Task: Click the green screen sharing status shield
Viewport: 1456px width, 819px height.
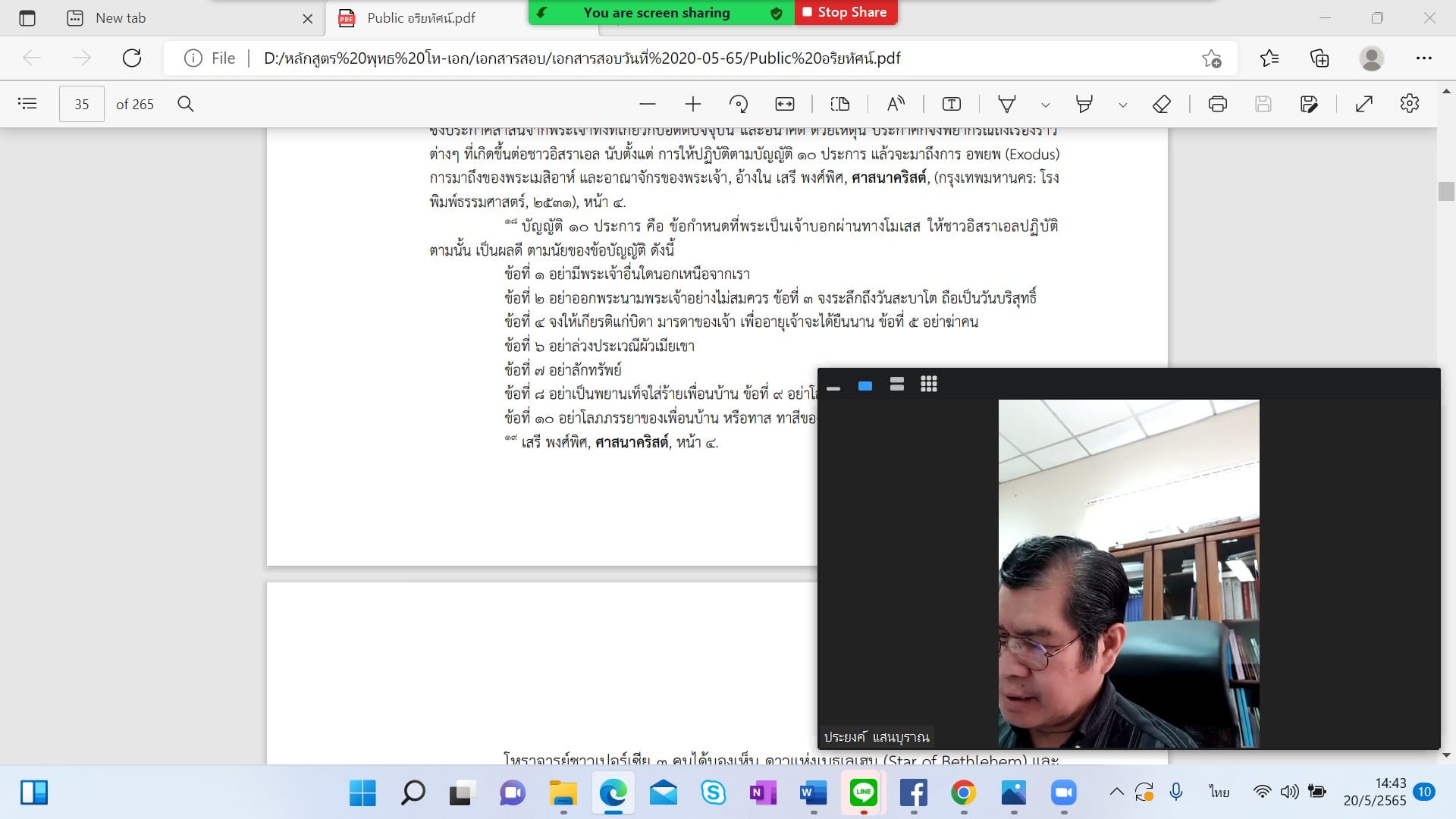Action: [776, 13]
